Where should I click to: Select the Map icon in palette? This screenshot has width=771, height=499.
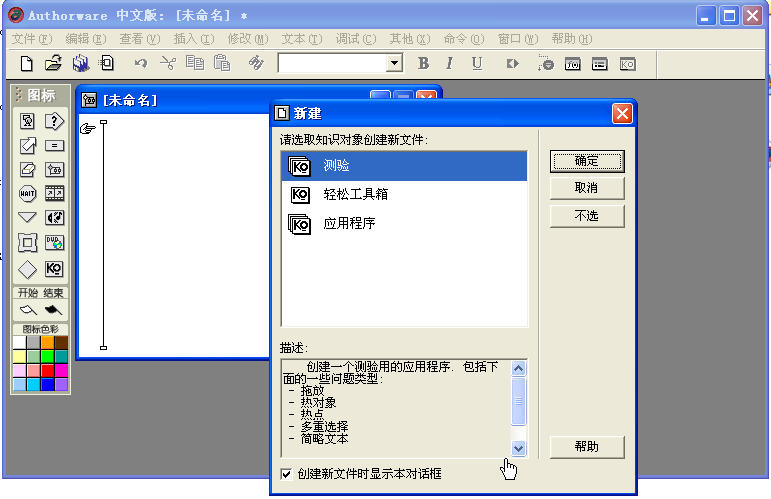tap(54, 170)
